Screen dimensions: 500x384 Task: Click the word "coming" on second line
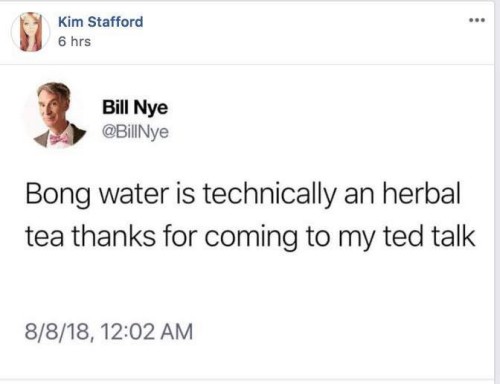click(x=251, y=238)
